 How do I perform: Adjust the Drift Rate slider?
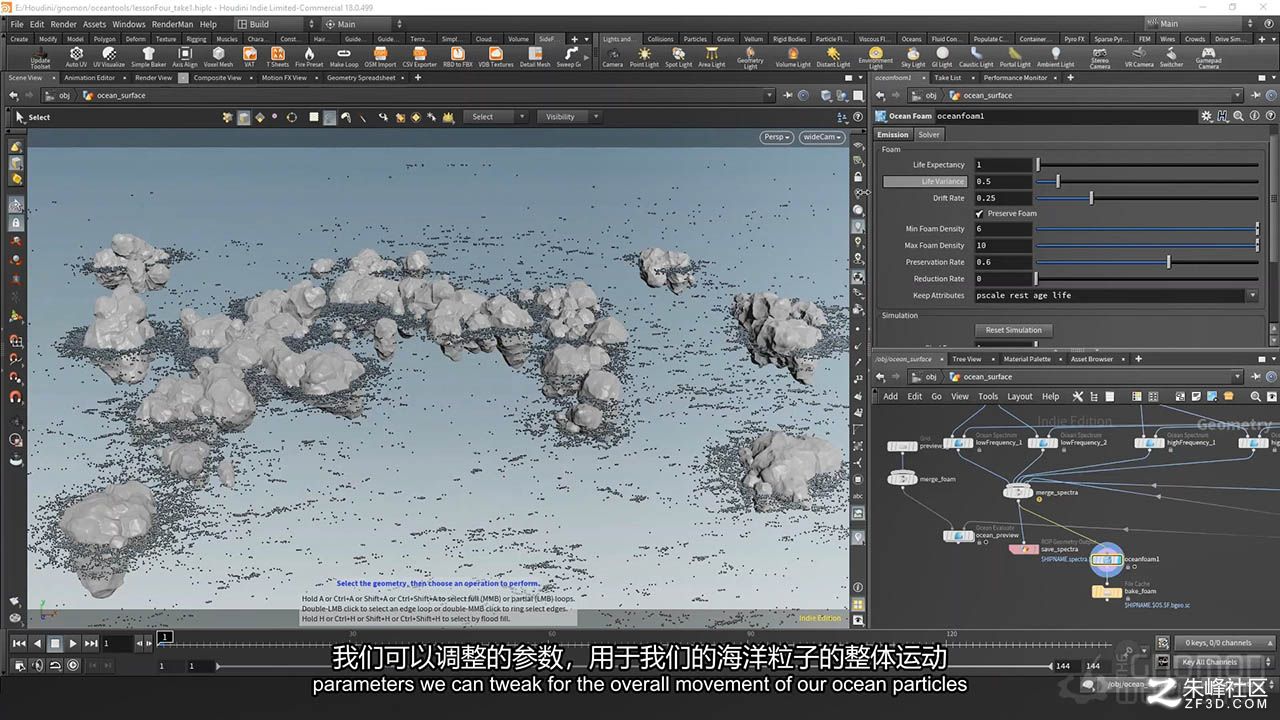[x=1146, y=198]
